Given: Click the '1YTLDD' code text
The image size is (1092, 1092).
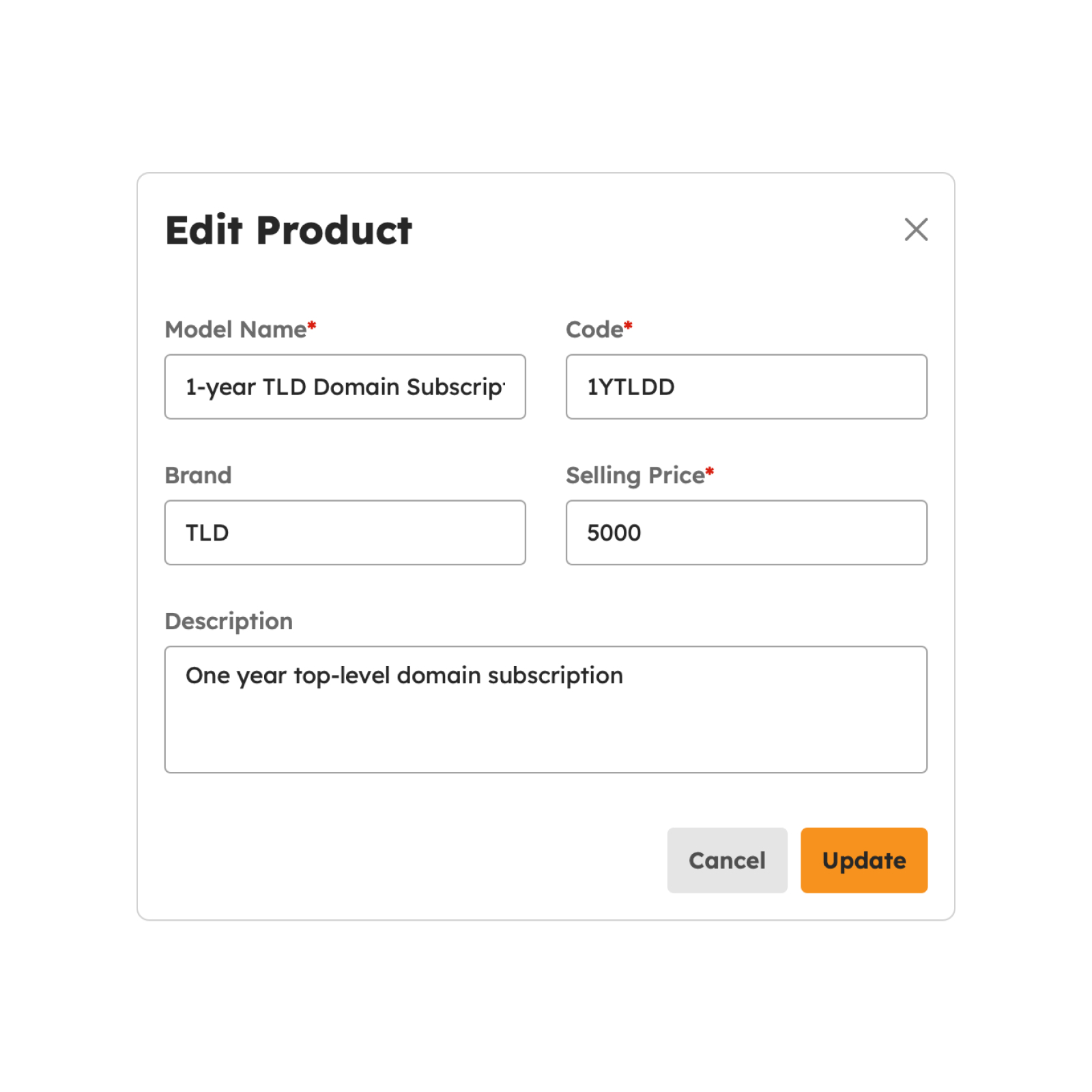Looking at the screenshot, I should 631,387.
